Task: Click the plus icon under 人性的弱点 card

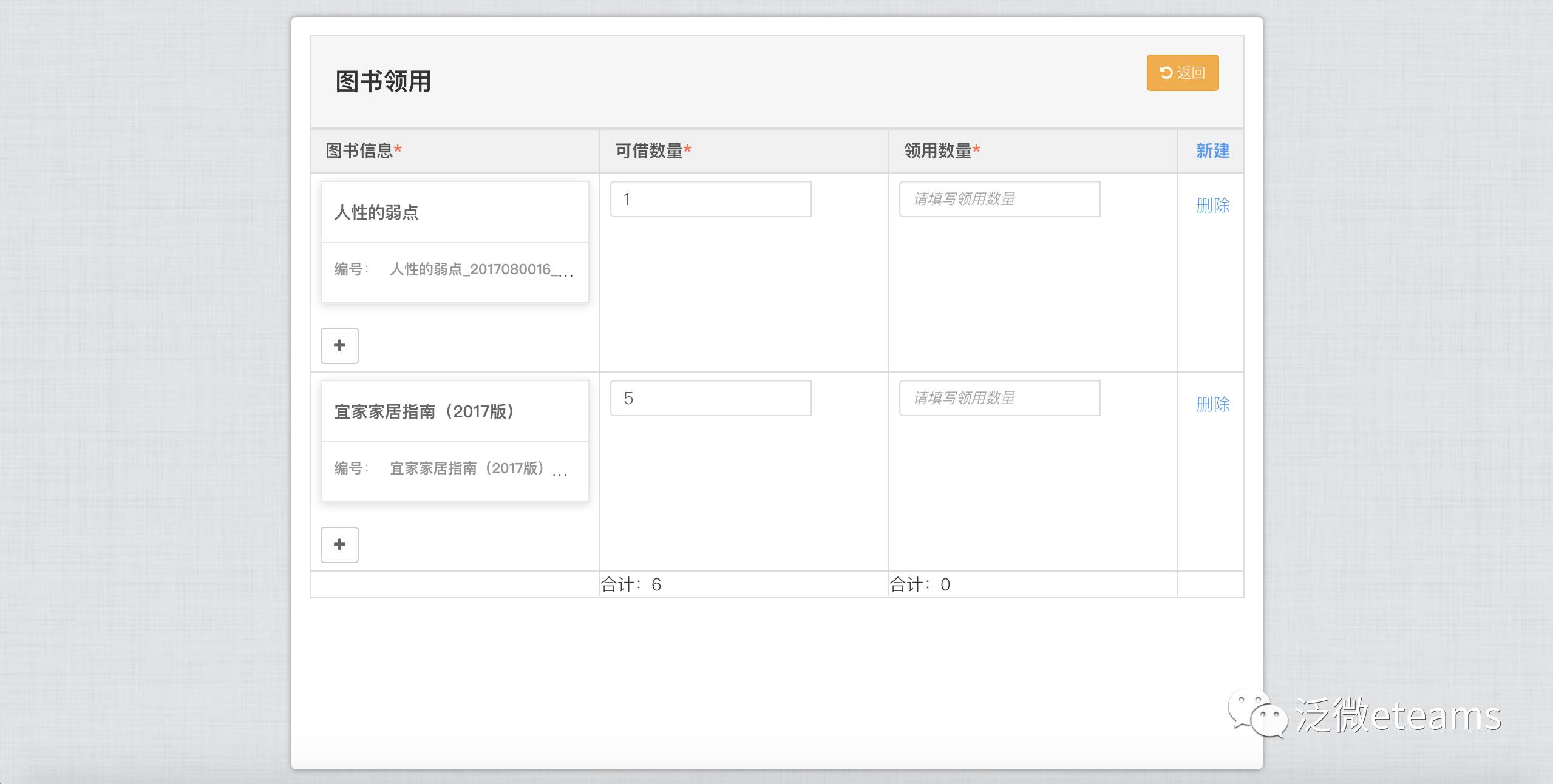Action: click(339, 346)
